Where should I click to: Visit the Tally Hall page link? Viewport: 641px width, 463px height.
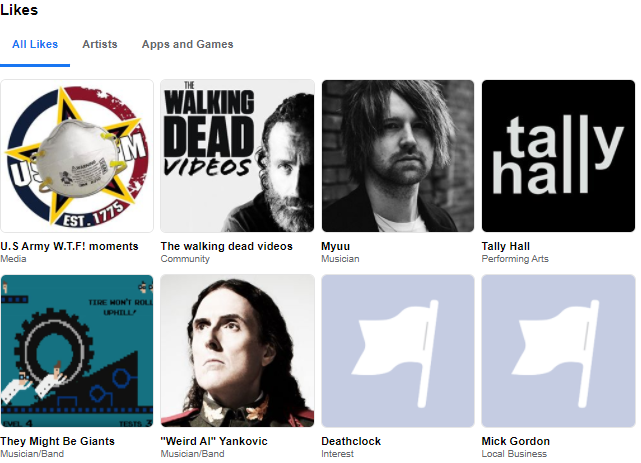(x=506, y=246)
